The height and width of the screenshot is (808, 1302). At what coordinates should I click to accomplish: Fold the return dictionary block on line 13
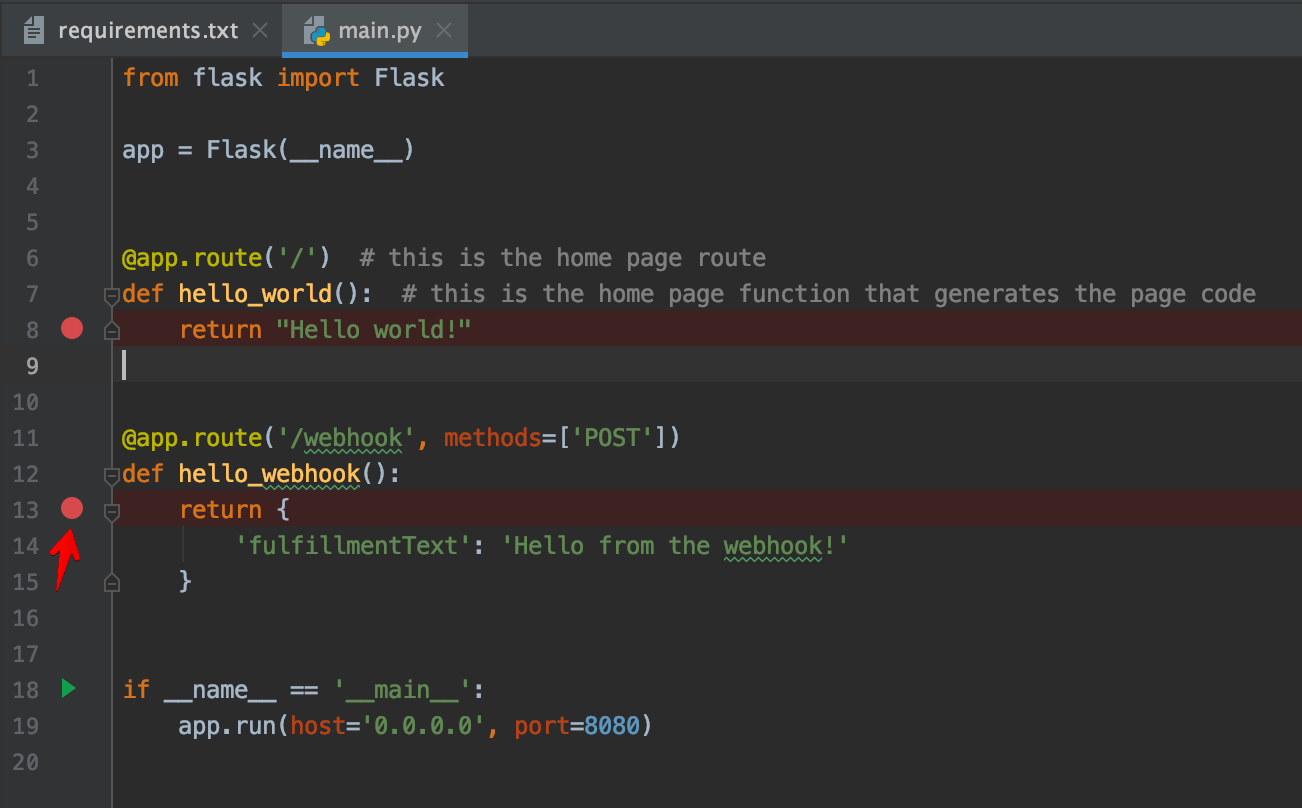tap(112, 512)
